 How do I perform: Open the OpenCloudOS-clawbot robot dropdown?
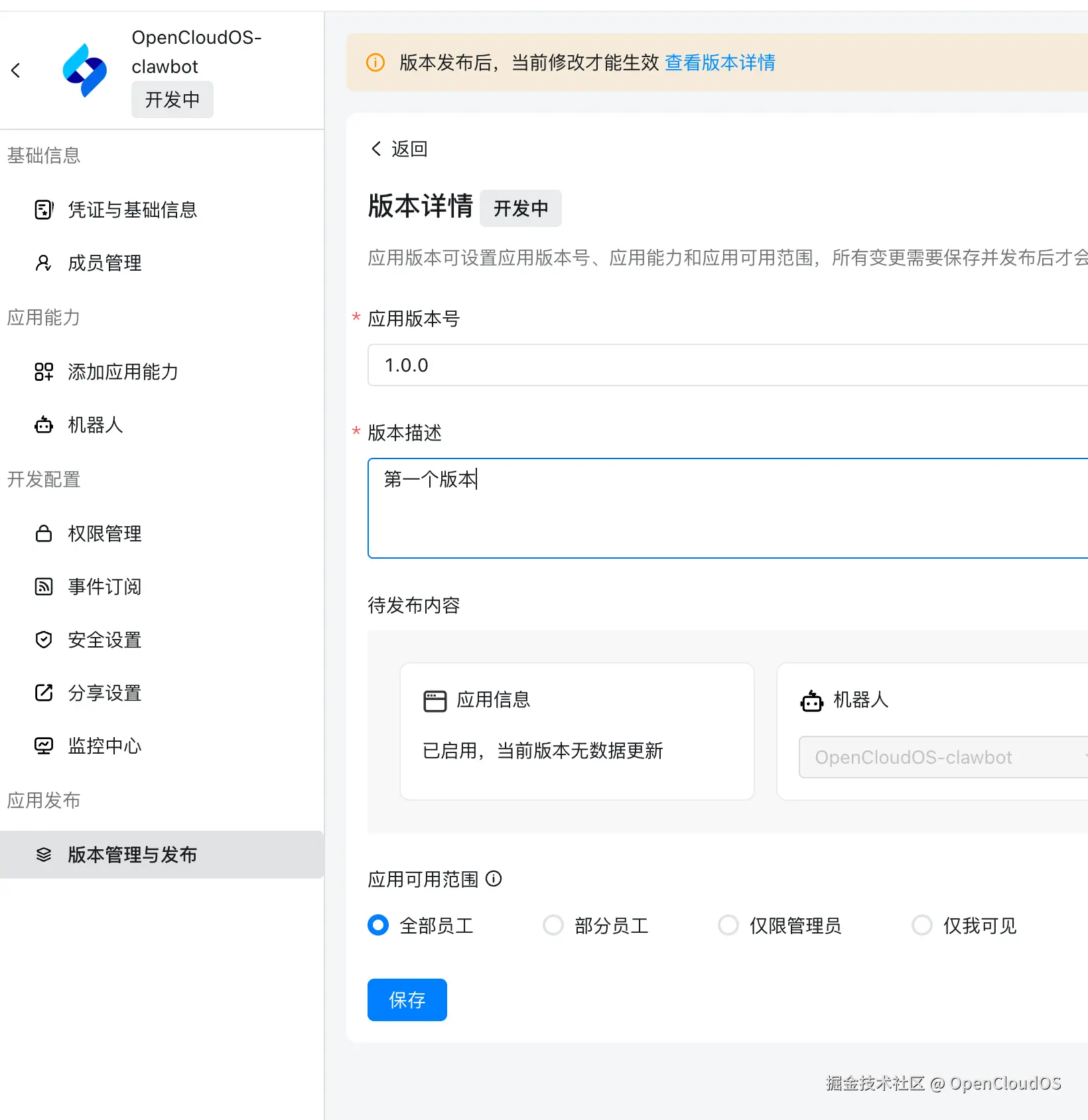pos(942,757)
